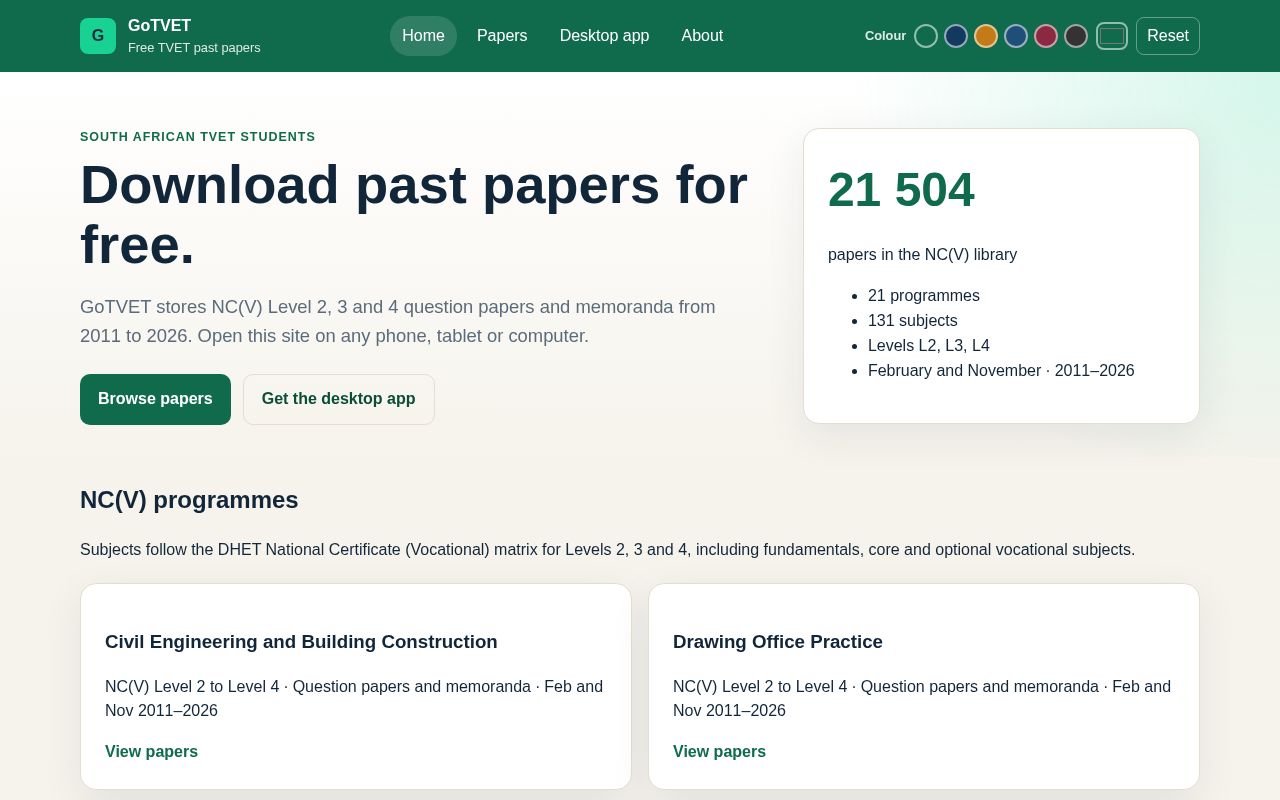Click the GoTVET green G logo
Viewport: 1280px width, 800px height.
98,36
